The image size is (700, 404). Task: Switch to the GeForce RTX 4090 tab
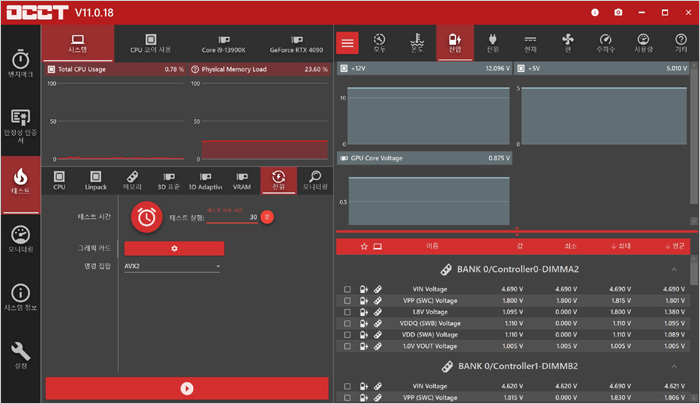pyautogui.click(x=296, y=43)
